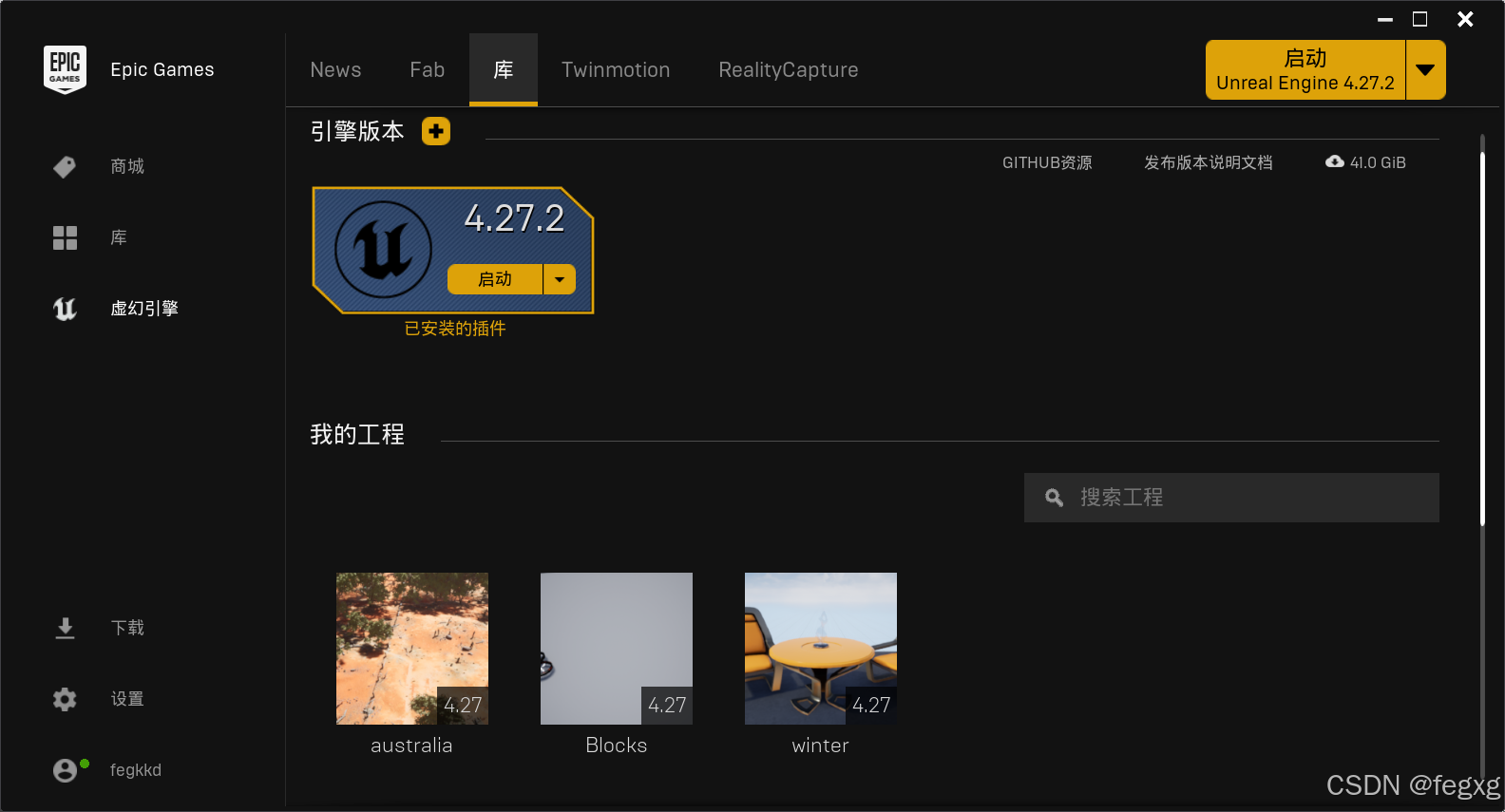This screenshot has width=1505, height=812.
Task: Open 下载 in the sidebar
Action: [127, 628]
